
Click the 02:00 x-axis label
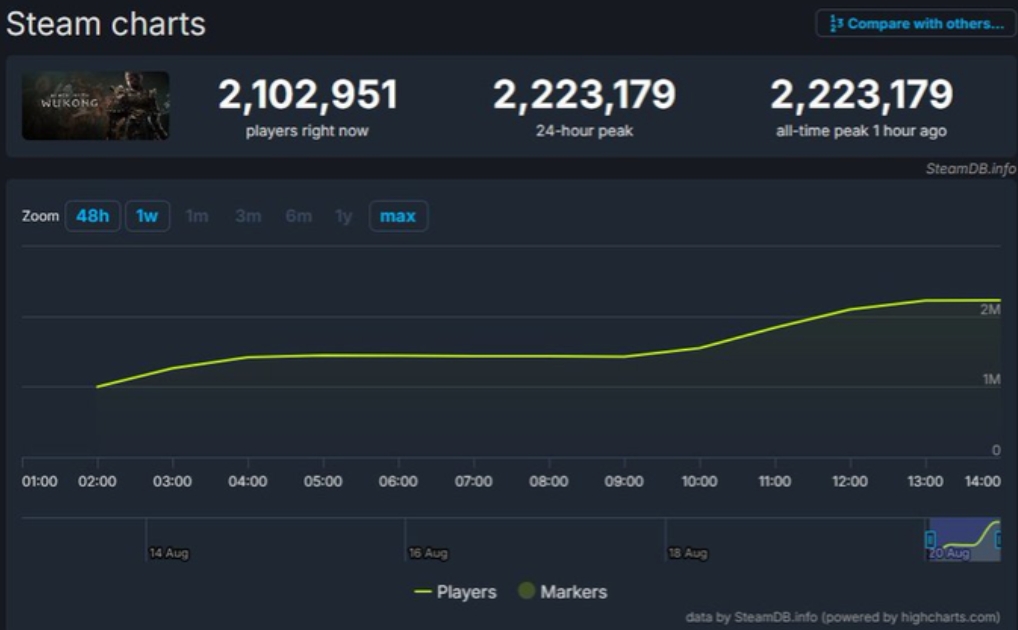point(97,481)
